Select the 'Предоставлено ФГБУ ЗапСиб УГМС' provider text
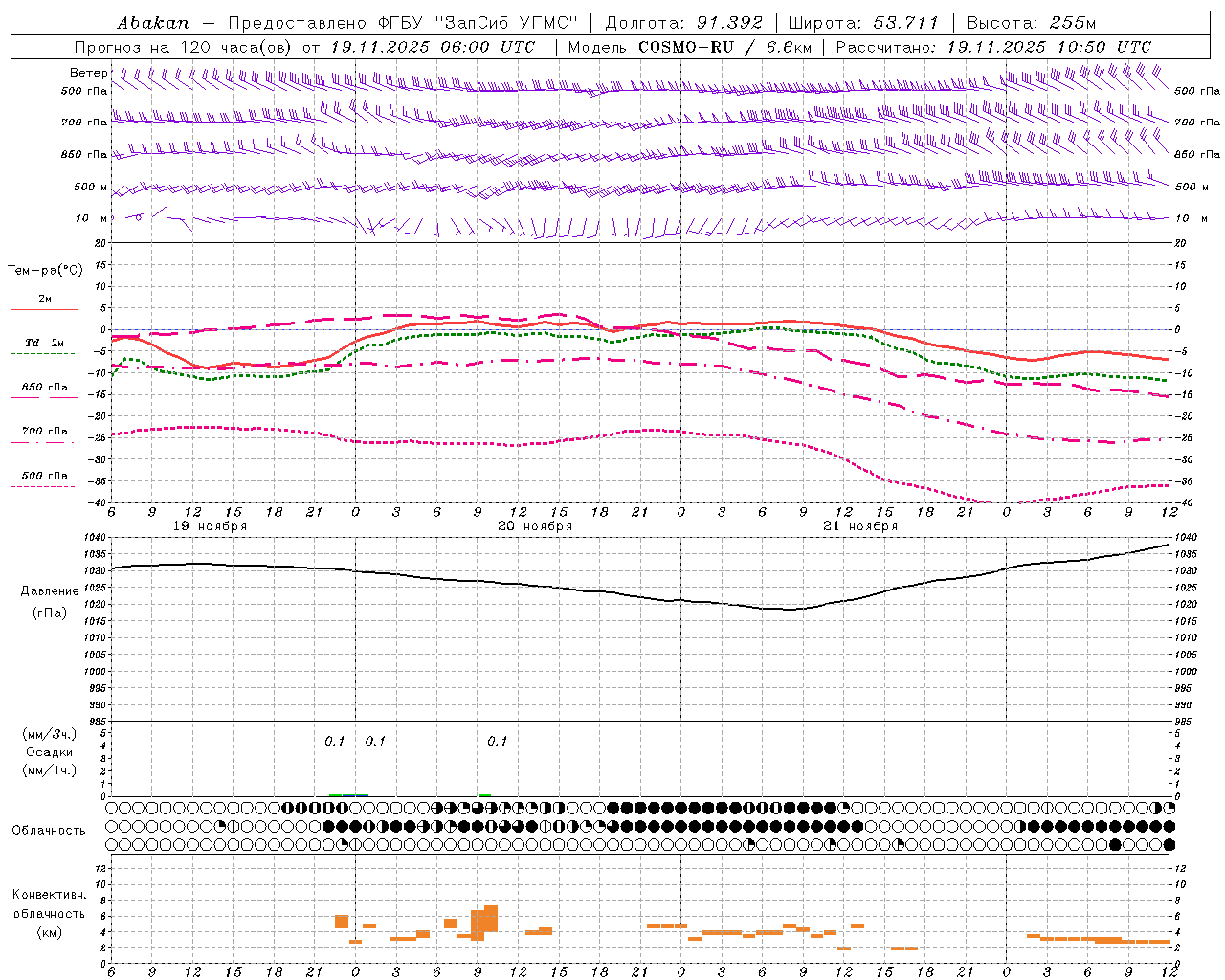This screenshot has width=1225, height=980. tap(403, 22)
